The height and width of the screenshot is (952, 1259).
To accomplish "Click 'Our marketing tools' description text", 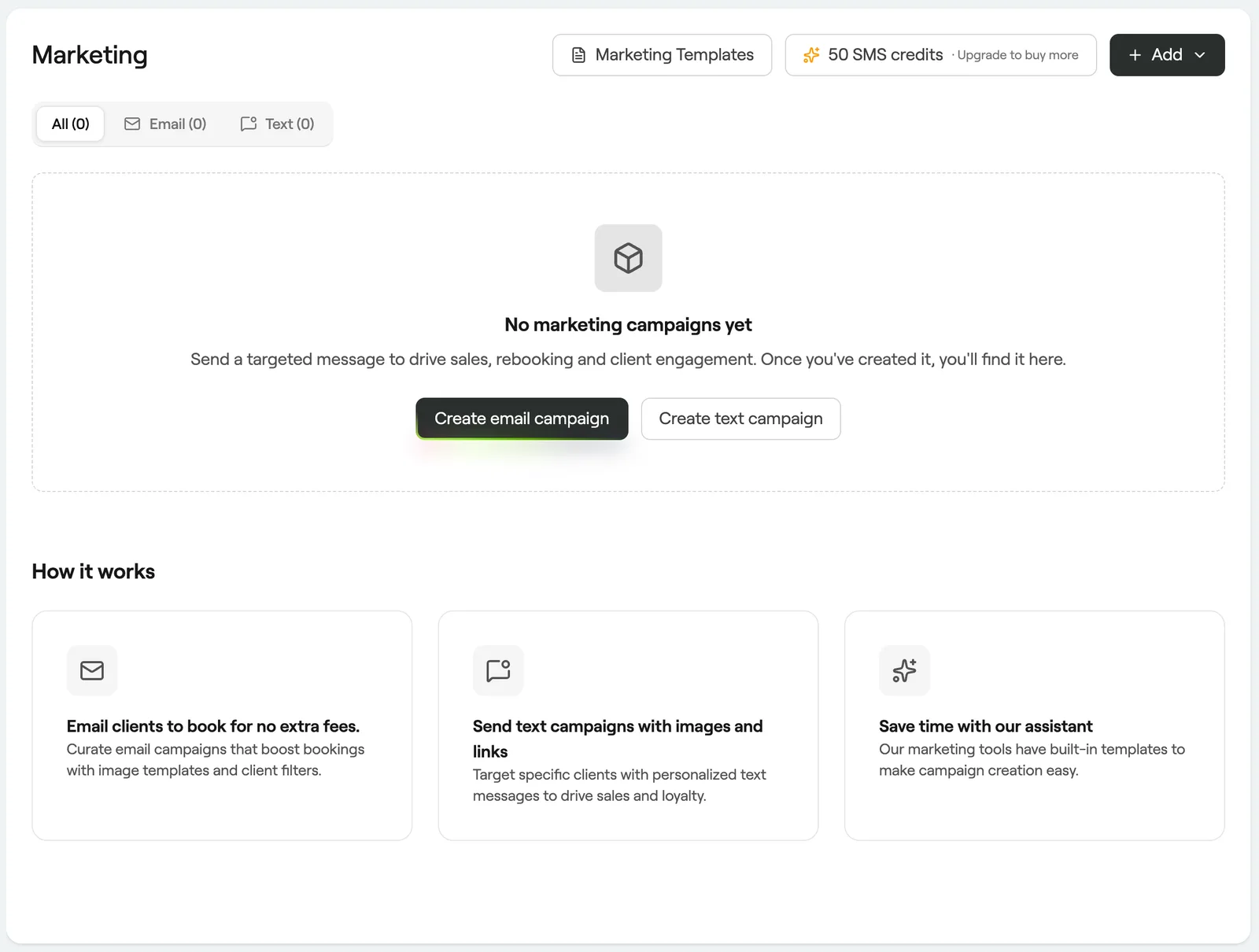I will click(x=1032, y=760).
